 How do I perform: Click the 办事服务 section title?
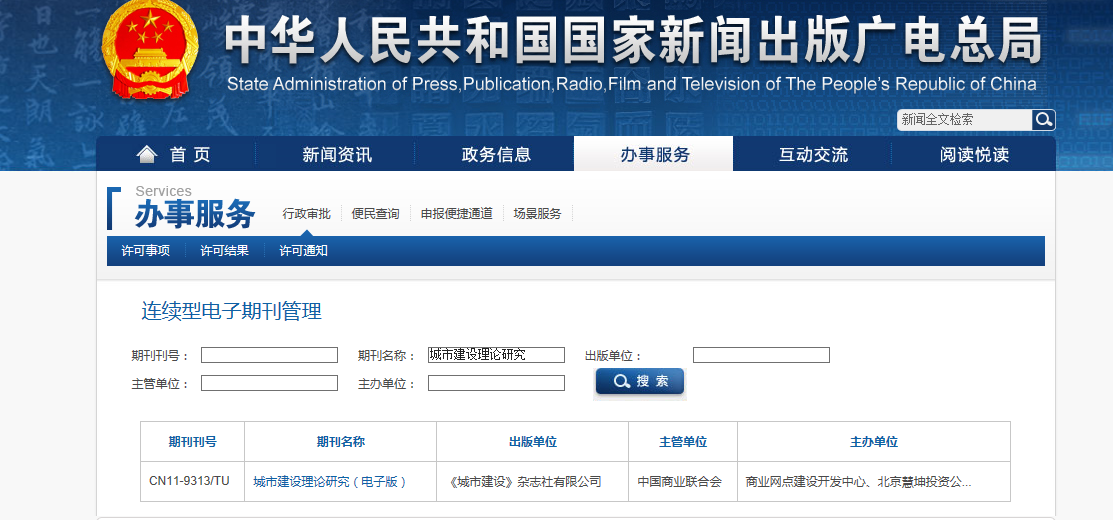click(194, 214)
